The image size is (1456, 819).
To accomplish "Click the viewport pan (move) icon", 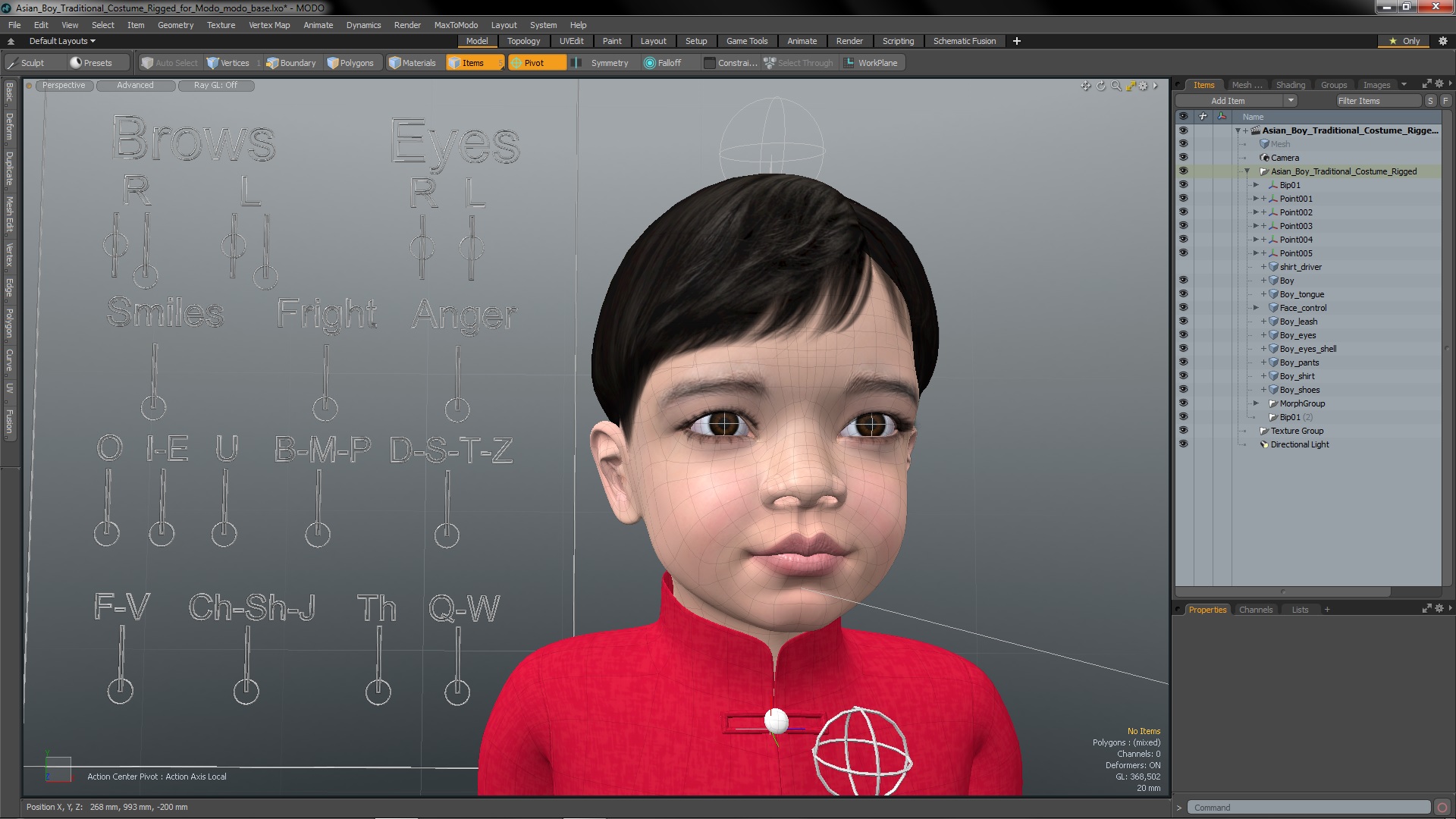I will (x=1085, y=86).
